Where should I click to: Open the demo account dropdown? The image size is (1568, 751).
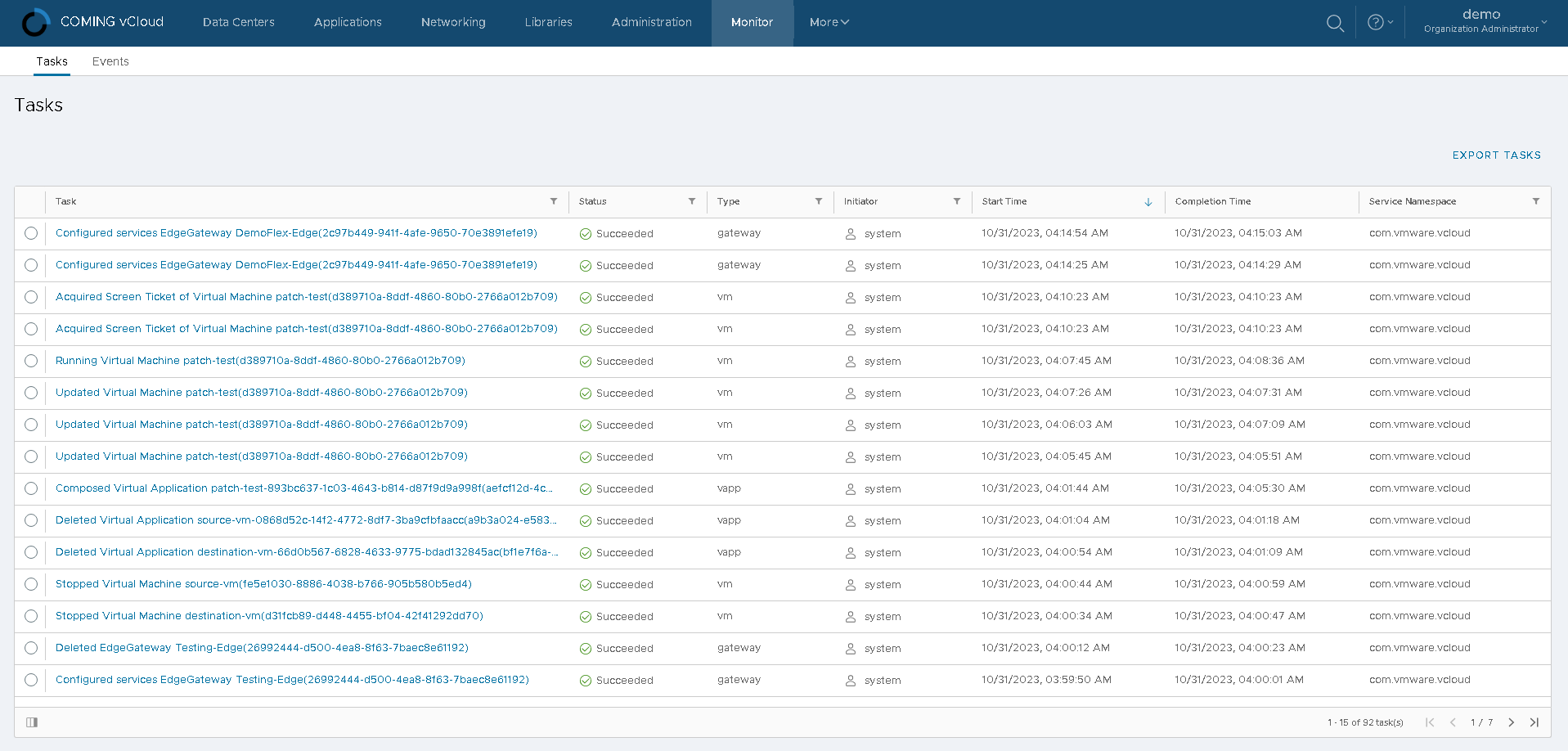click(x=1482, y=22)
